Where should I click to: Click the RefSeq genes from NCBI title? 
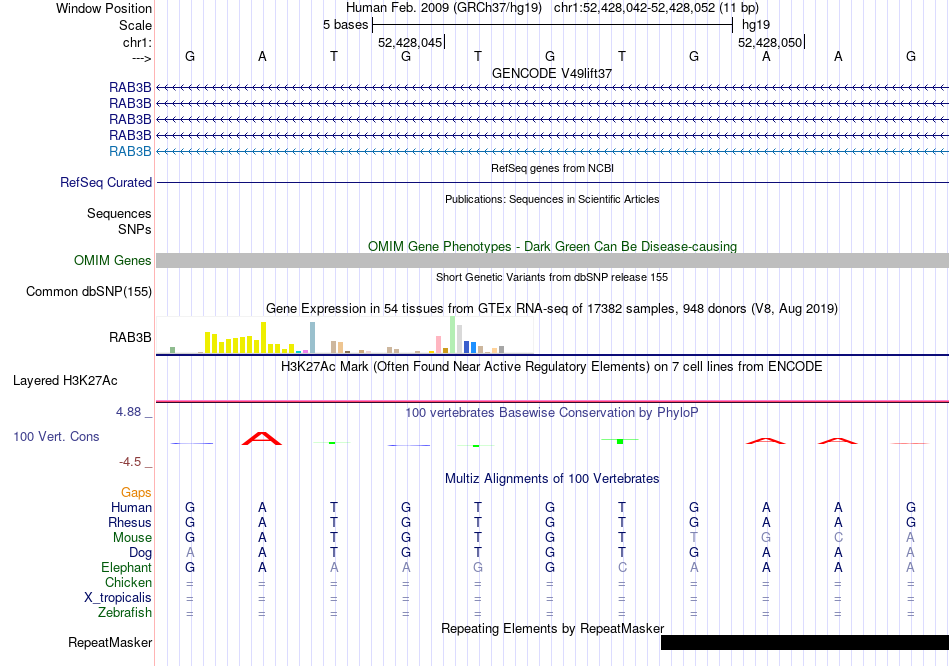pos(552,168)
